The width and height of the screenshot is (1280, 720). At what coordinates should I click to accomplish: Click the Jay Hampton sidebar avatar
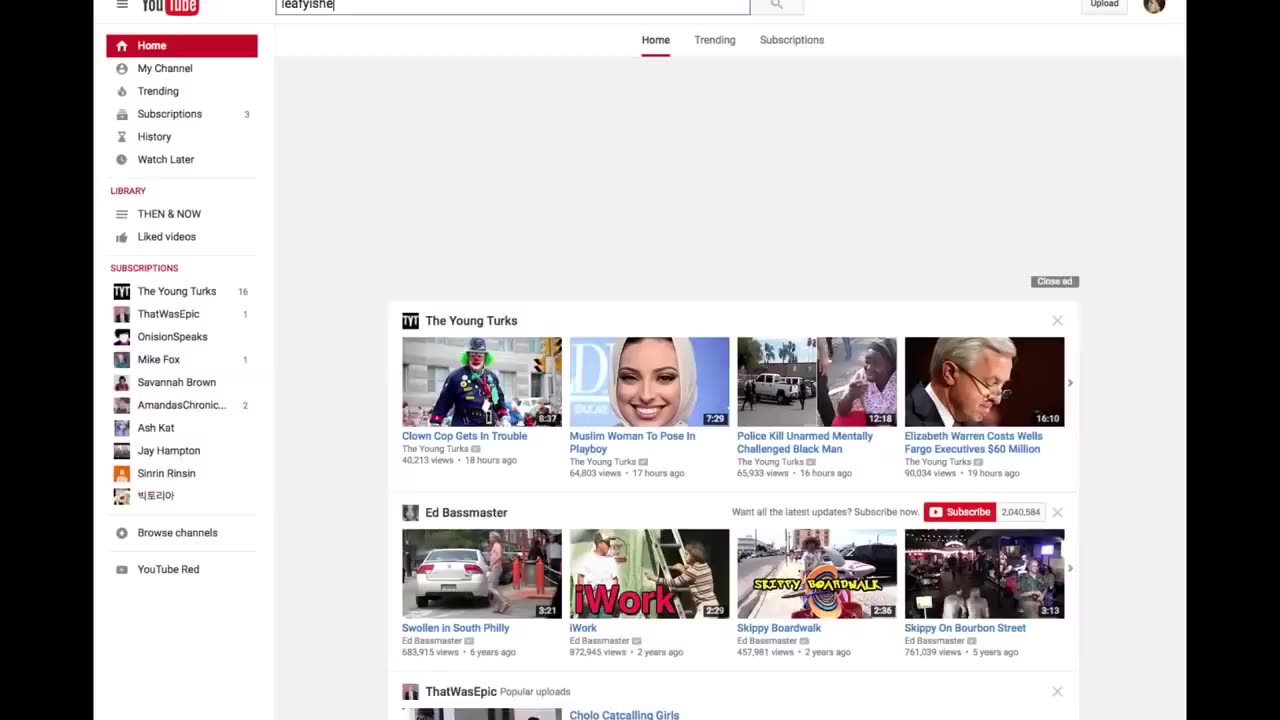pos(122,451)
